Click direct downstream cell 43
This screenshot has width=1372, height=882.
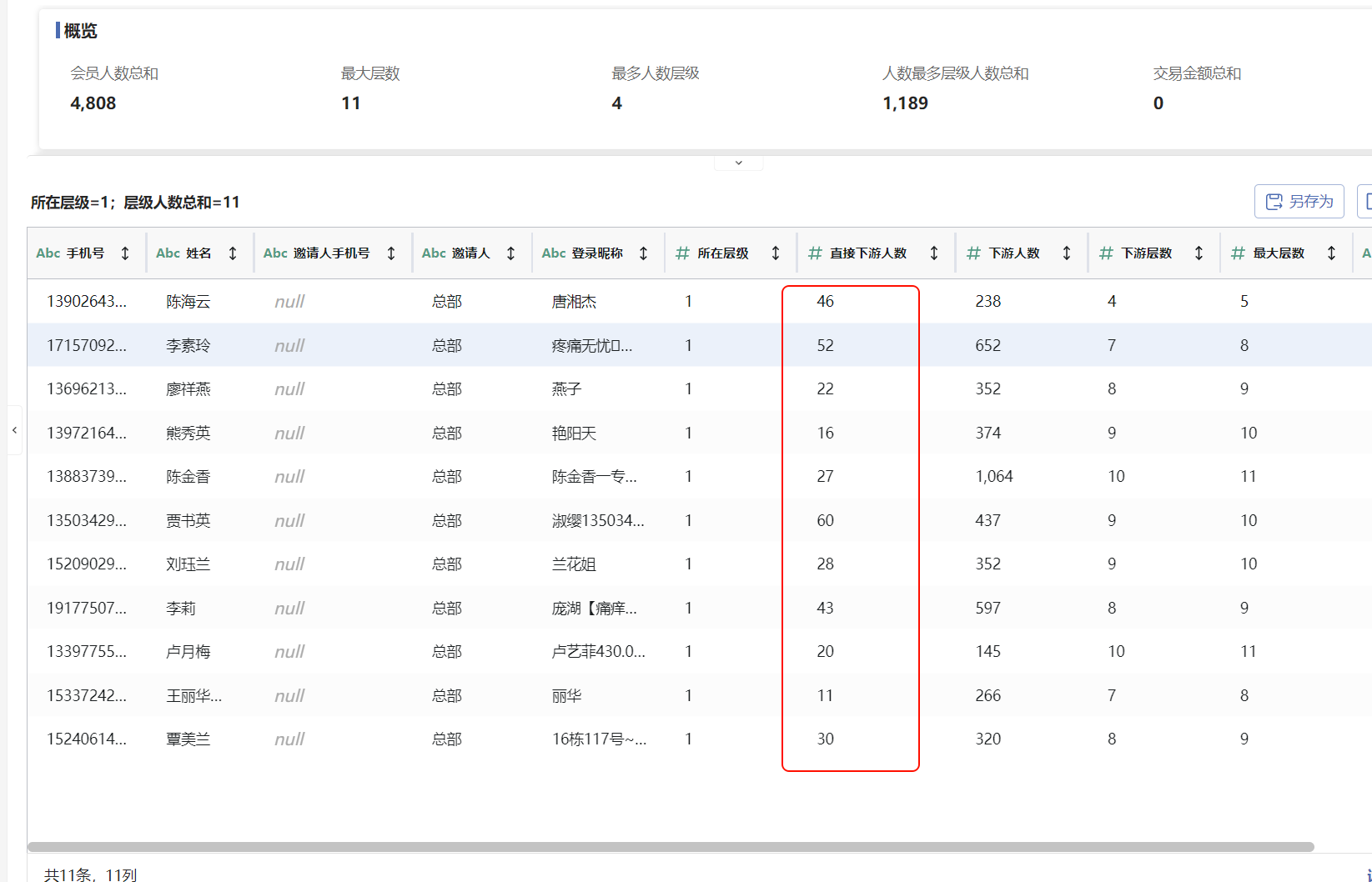[x=825, y=608]
